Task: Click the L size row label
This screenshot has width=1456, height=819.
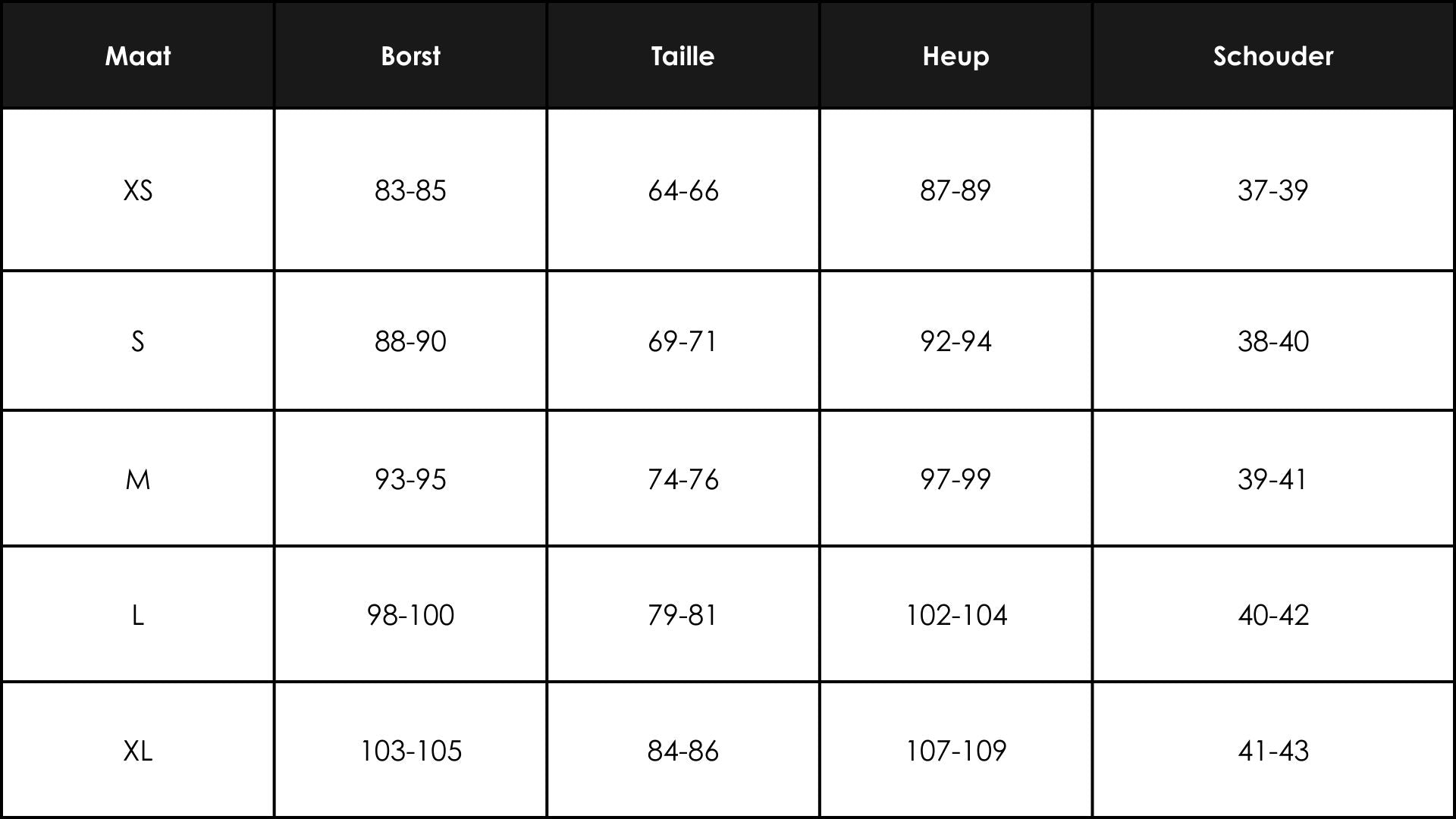Action: click(137, 615)
